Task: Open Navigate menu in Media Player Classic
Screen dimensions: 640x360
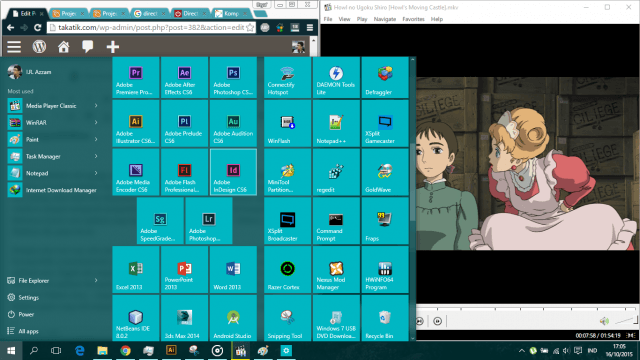Action: tap(385, 19)
